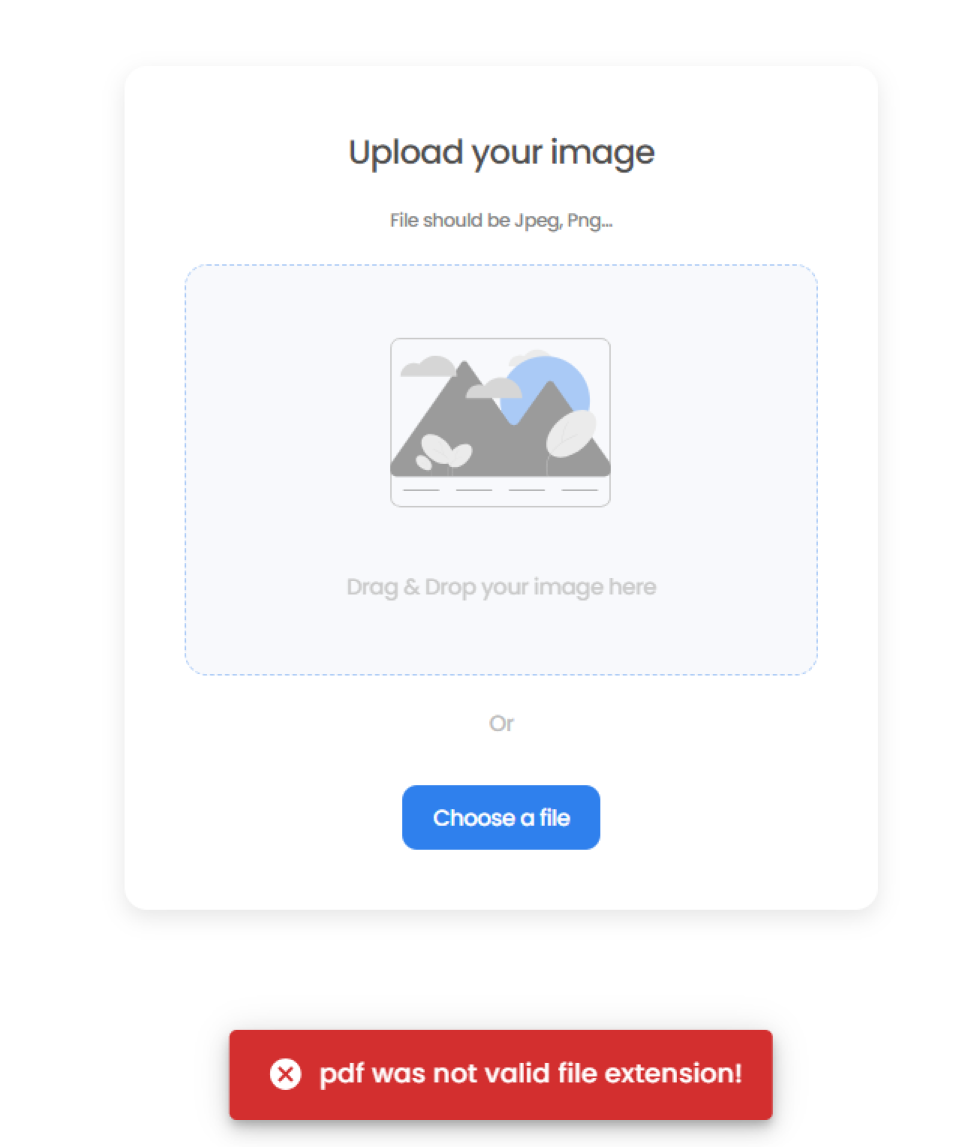Click the pdf was not valid message text

click(531, 1073)
